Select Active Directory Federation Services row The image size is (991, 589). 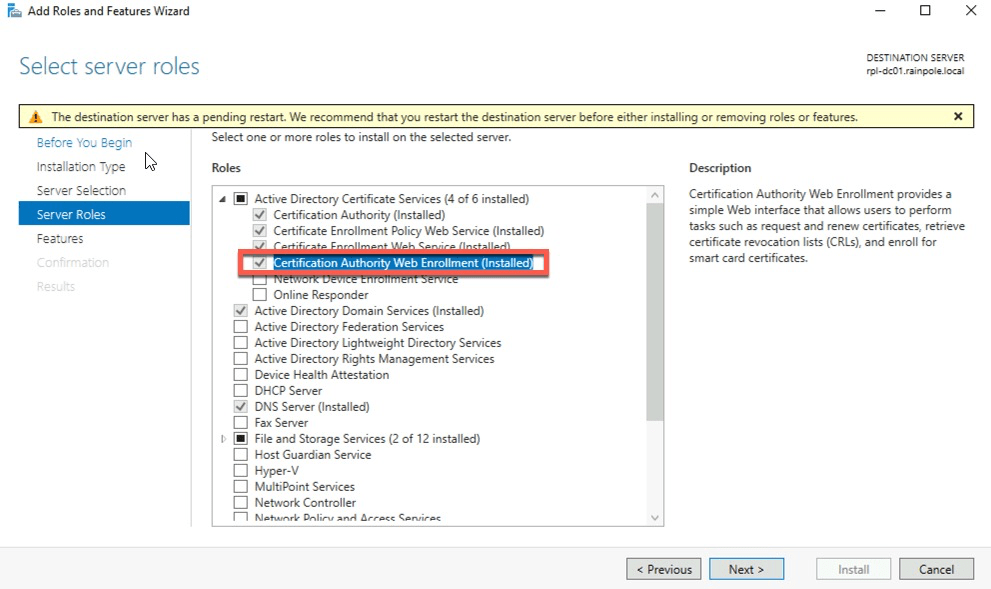pyautogui.click(x=348, y=327)
